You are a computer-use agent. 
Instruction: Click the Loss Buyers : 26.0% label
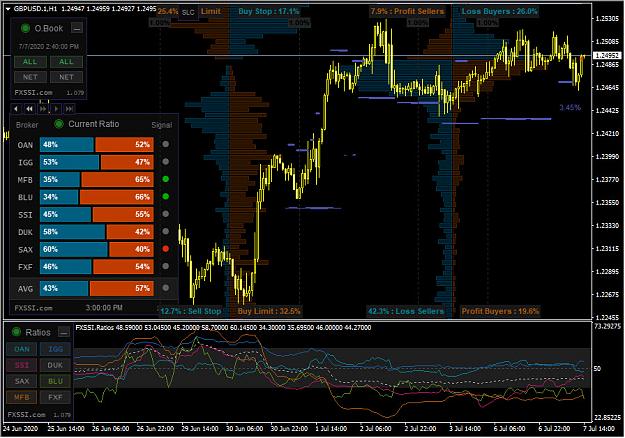[499, 11]
